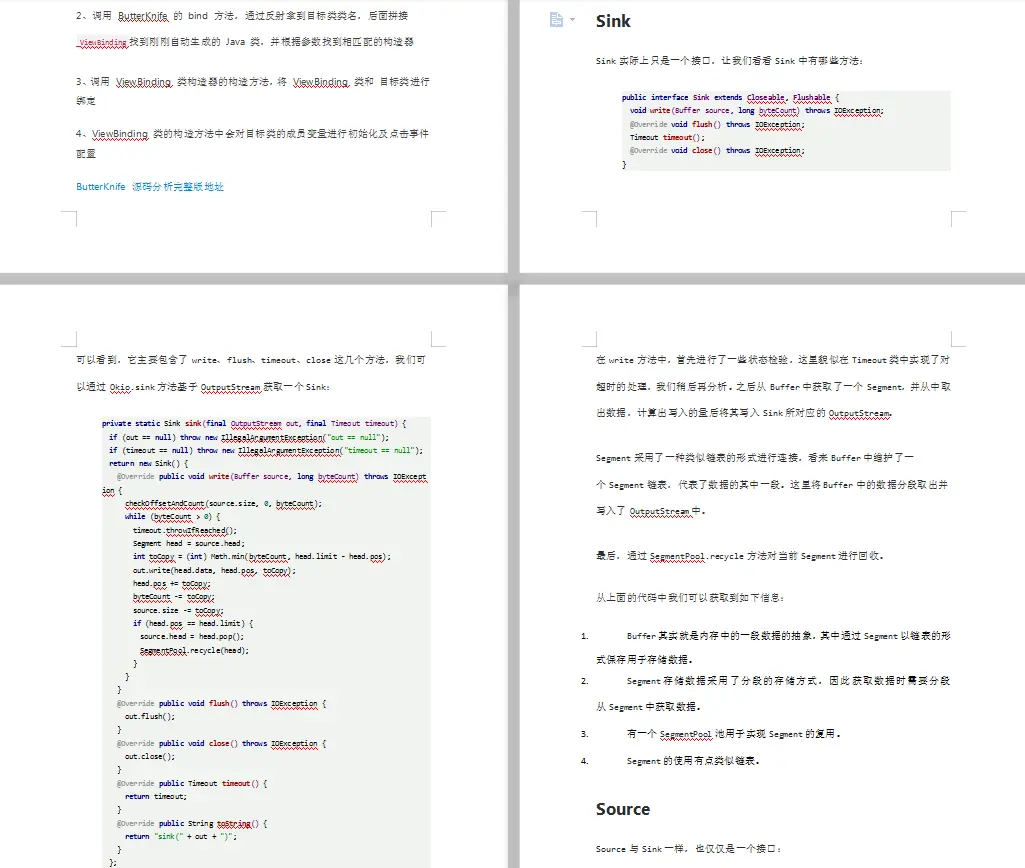Viewport: 1025px width, 868px height.
Task: Click the line "Segment head = source.head;"
Action: click(x=189, y=543)
